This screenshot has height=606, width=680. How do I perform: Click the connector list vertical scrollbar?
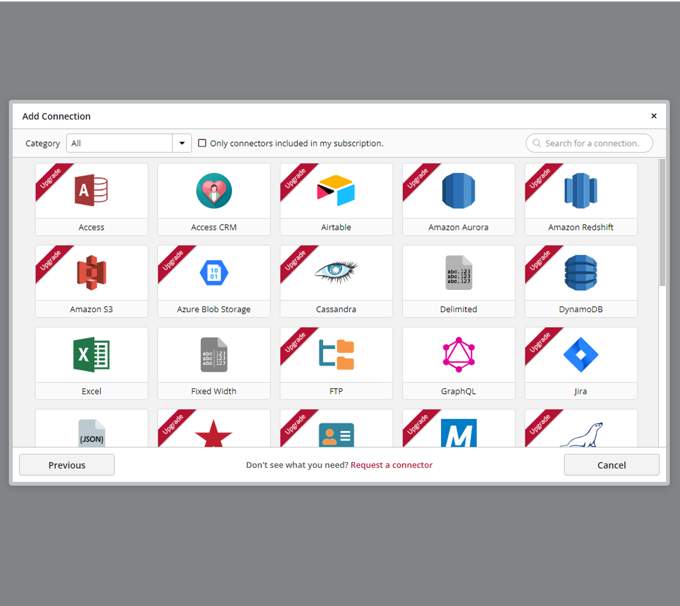pyautogui.click(x=662, y=222)
